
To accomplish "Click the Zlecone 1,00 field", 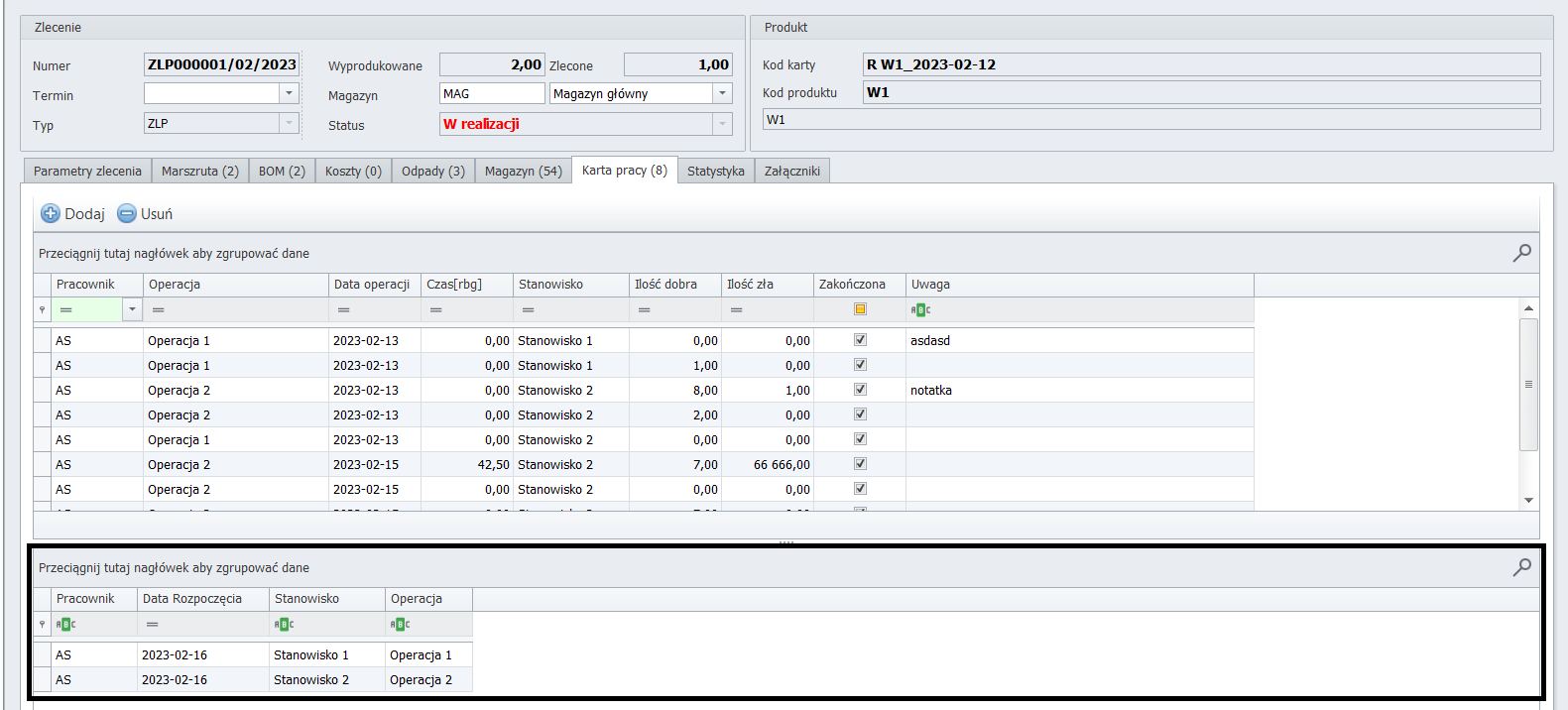I will coord(678,64).
